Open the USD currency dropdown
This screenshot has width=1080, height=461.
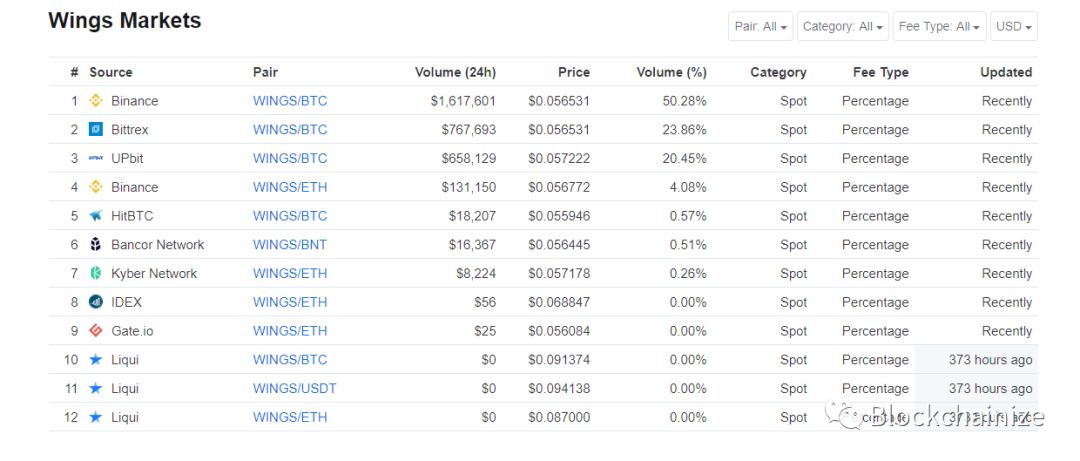[x=1014, y=26]
